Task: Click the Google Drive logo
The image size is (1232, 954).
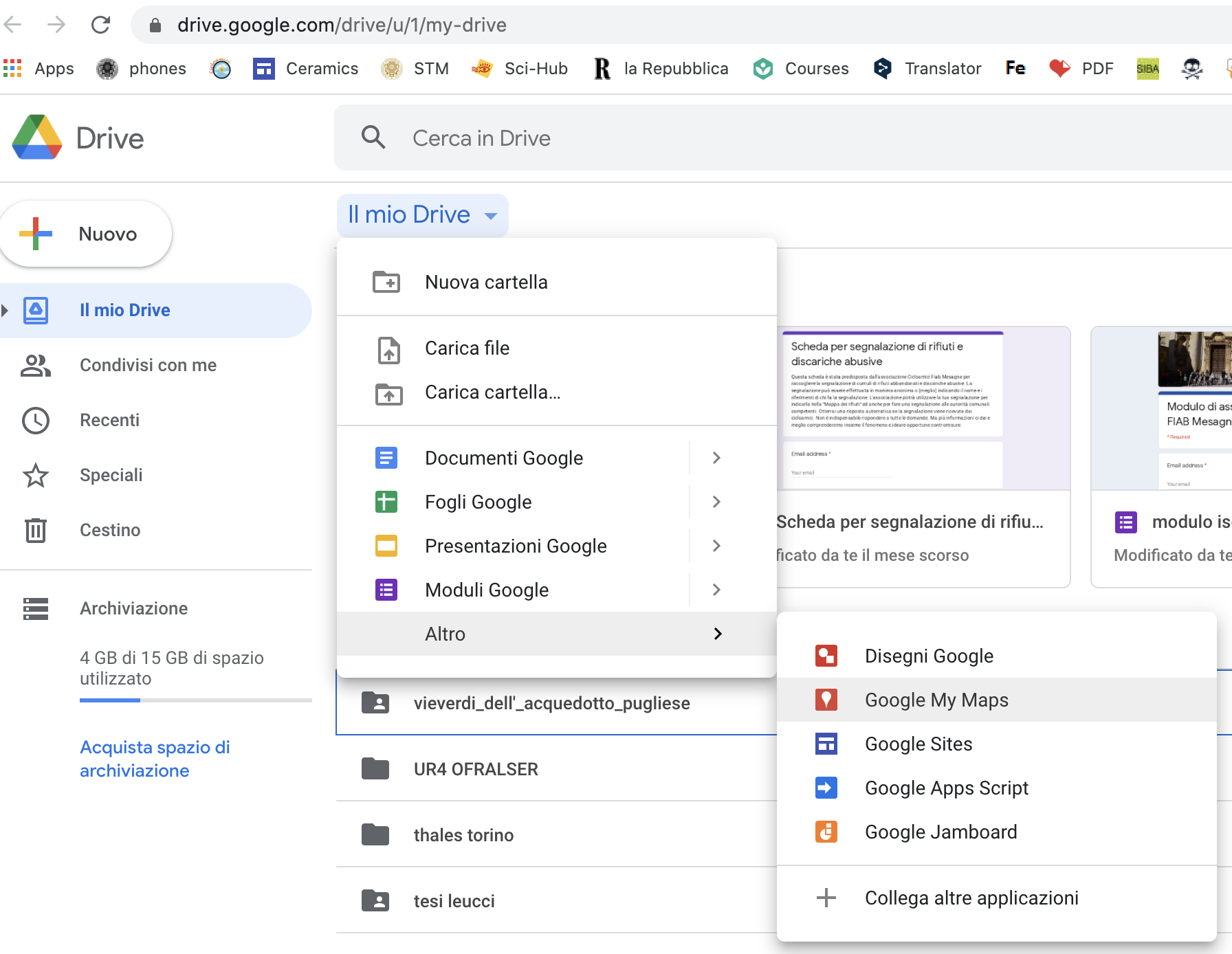Action: coord(37,137)
